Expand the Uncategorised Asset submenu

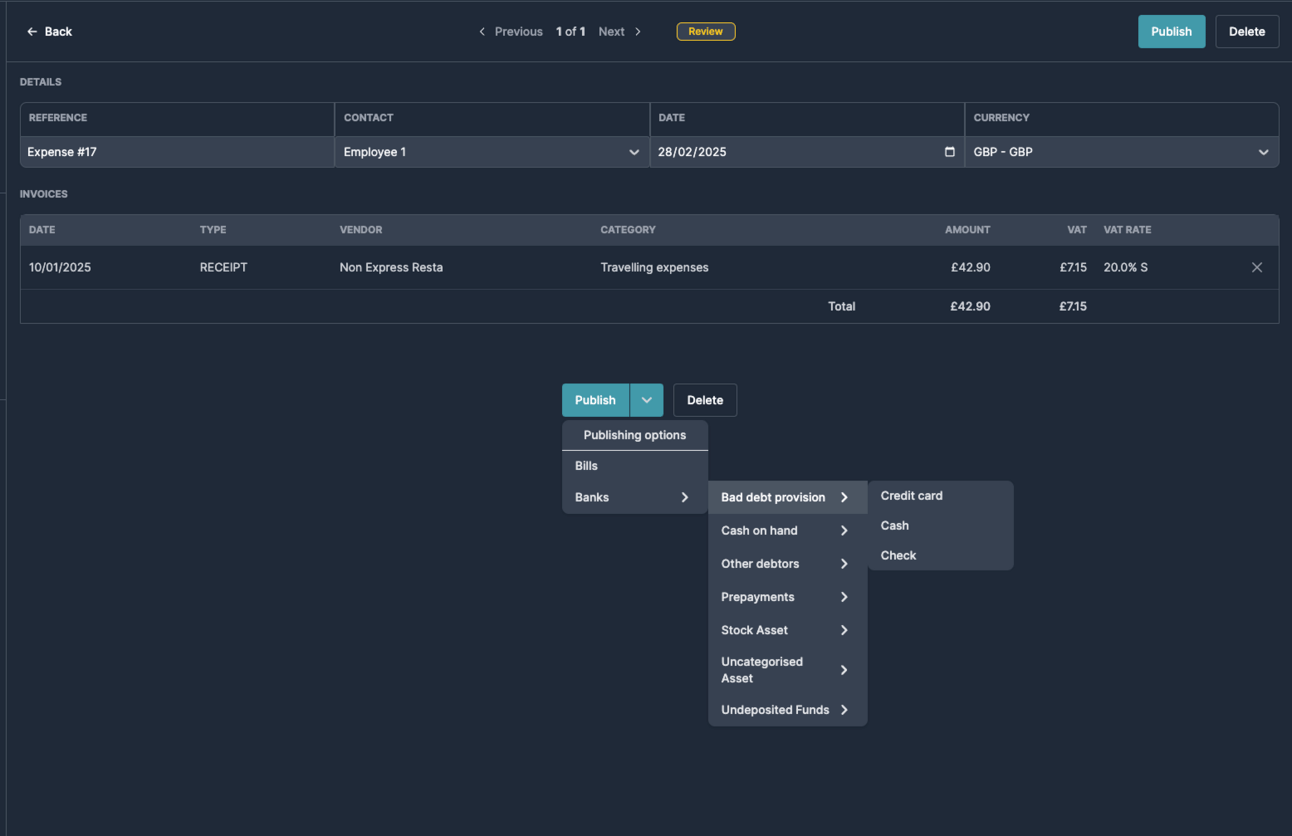coord(787,670)
